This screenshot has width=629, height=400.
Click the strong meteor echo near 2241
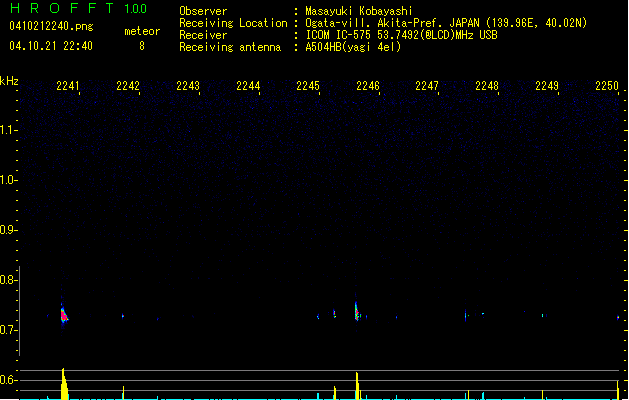tap(64, 315)
